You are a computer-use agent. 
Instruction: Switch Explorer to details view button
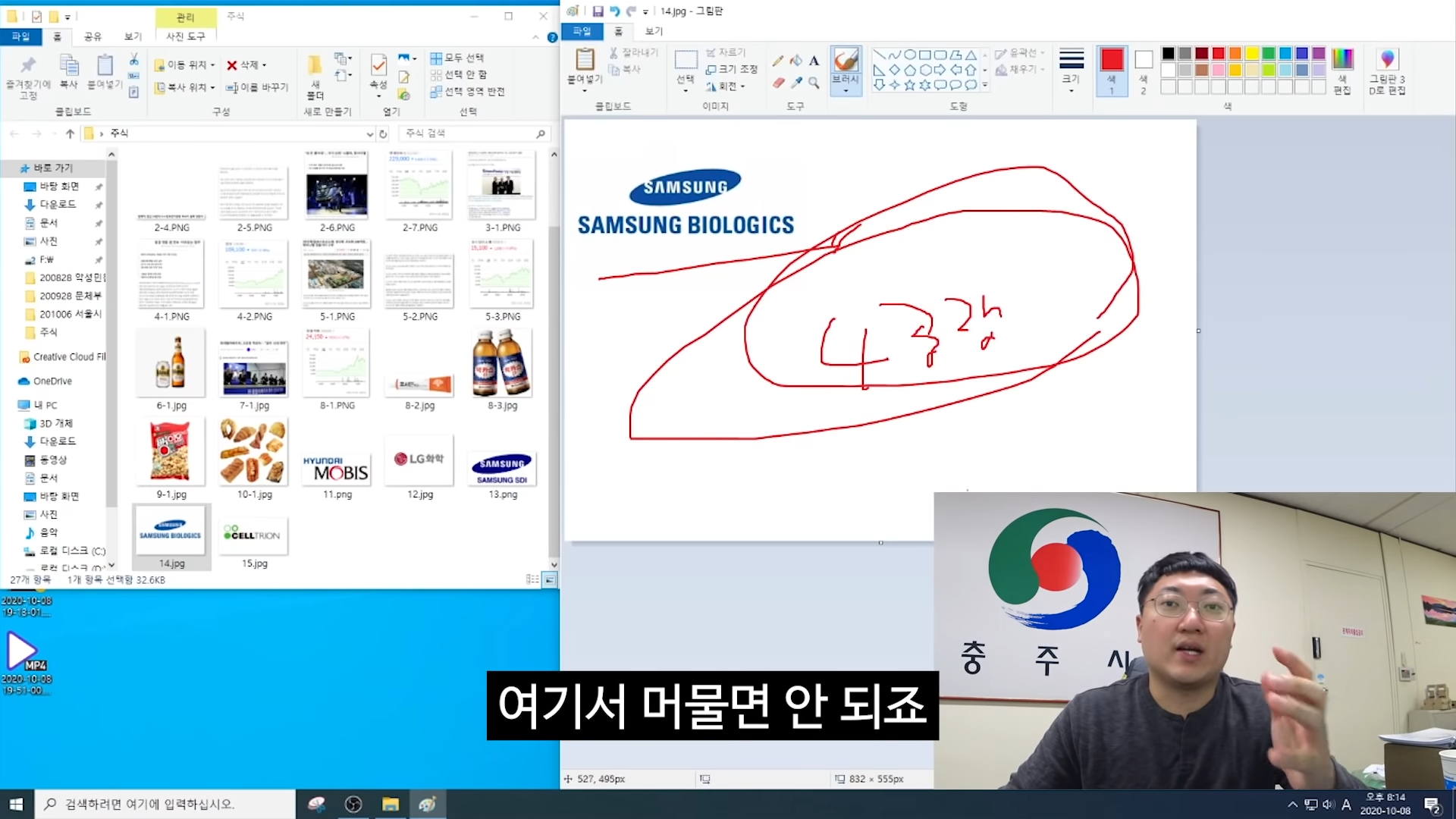click(532, 579)
